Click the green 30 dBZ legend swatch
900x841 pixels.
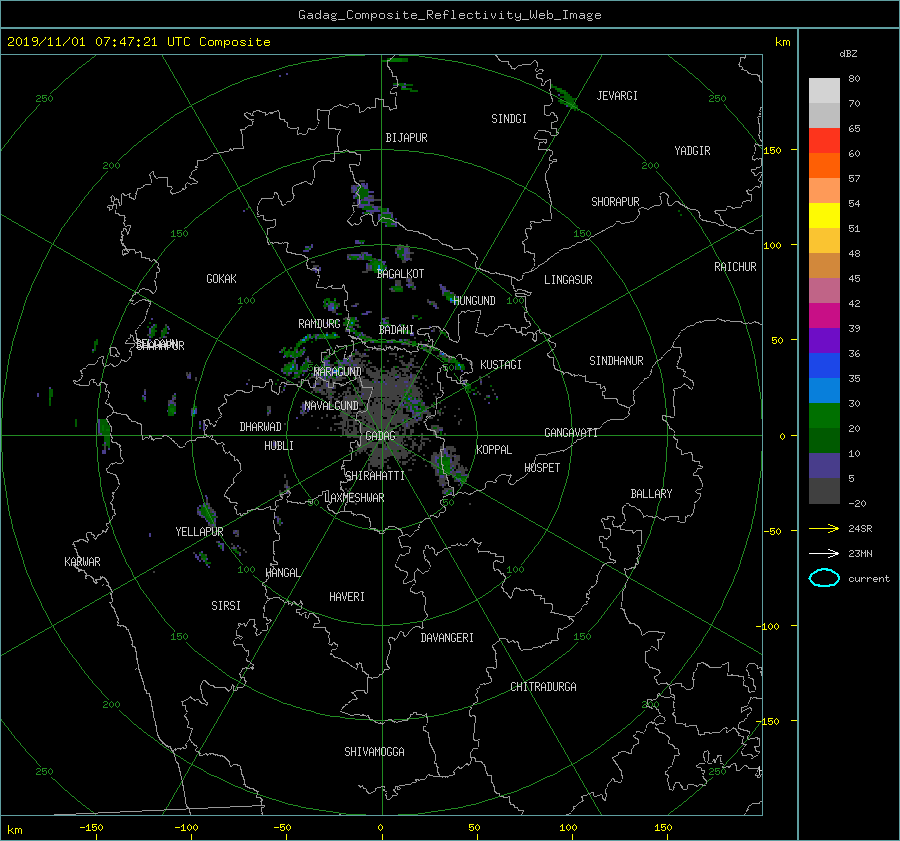[x=824, y=416]
